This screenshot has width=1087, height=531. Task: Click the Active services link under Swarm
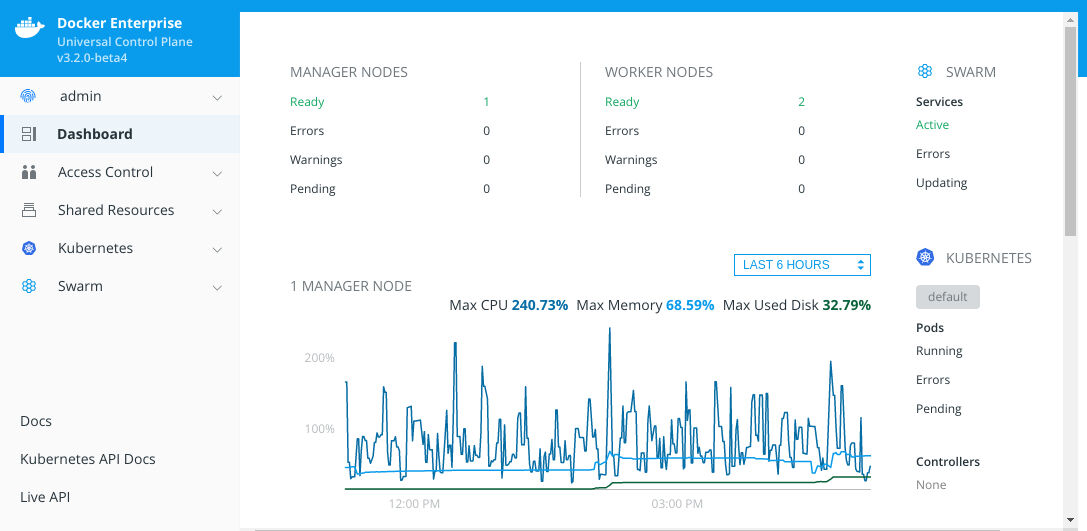tap(932, 125)
